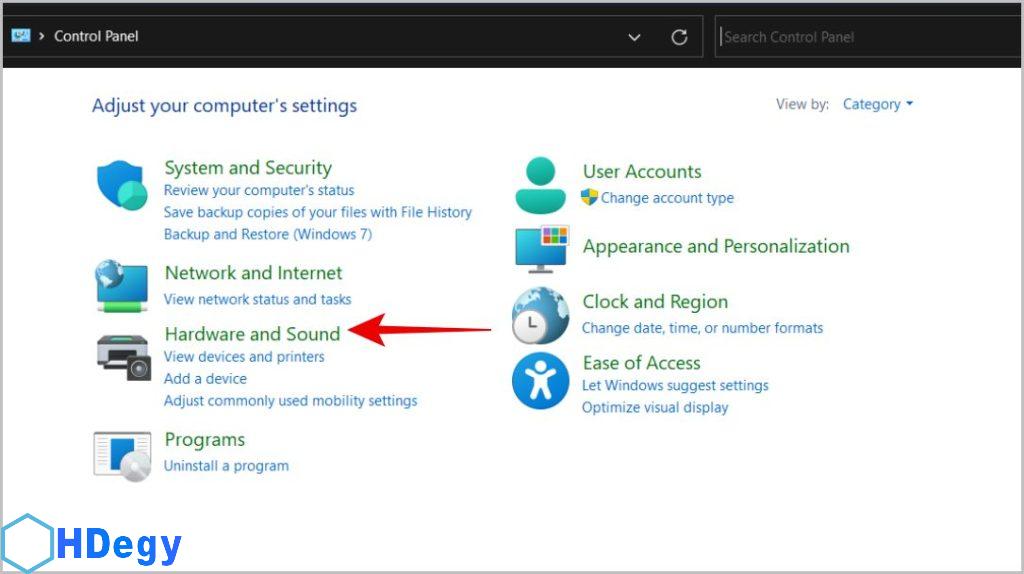
Task: Click the User Accounts person icon
Action: 540,184
